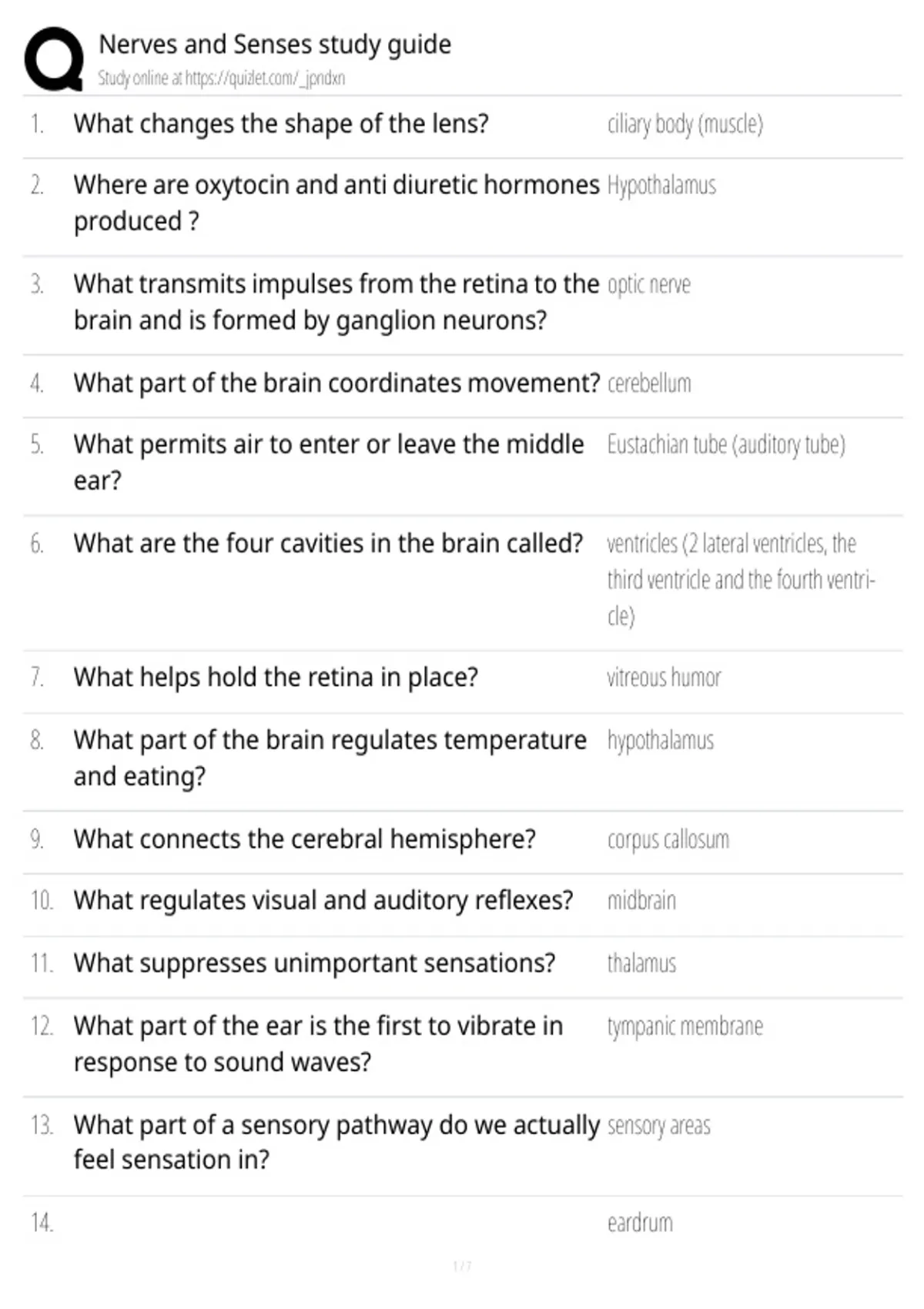This screenshot has height=1309, width=924.
Task: Select the 'vitreous humor' answer
Action: coord(664,678)
